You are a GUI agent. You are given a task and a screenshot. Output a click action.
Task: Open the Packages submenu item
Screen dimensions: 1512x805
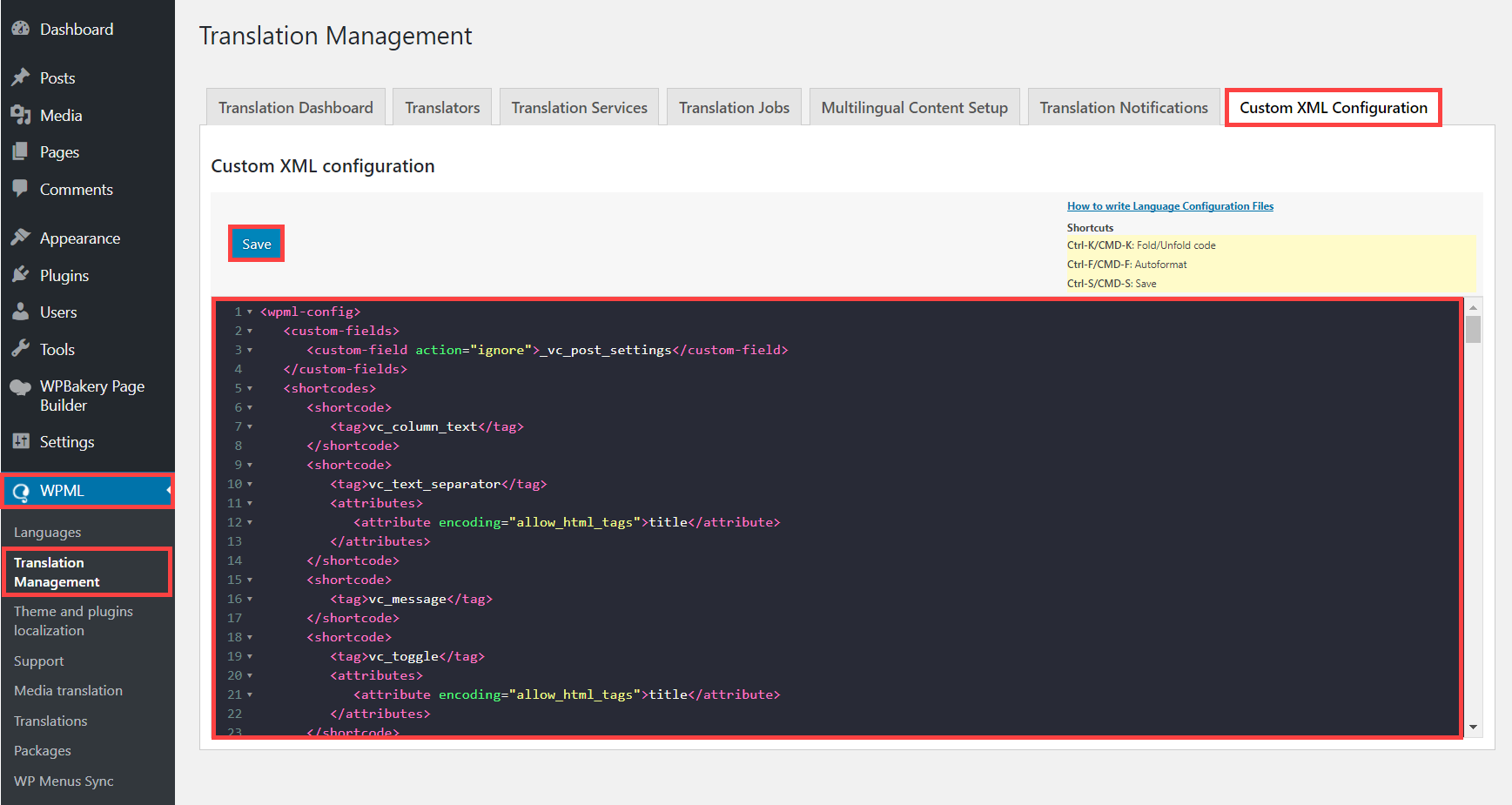point(43,750)
